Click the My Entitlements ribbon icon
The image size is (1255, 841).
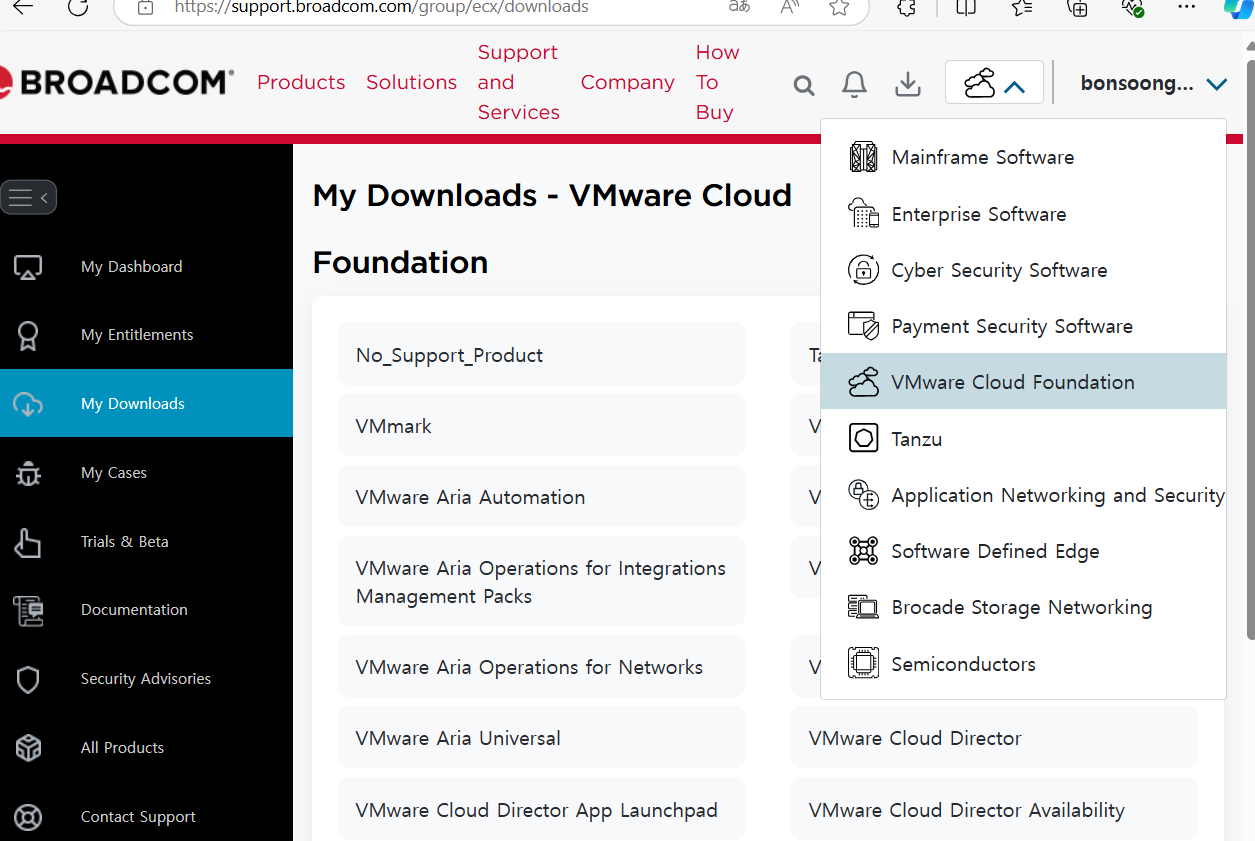tap(28, 336)
